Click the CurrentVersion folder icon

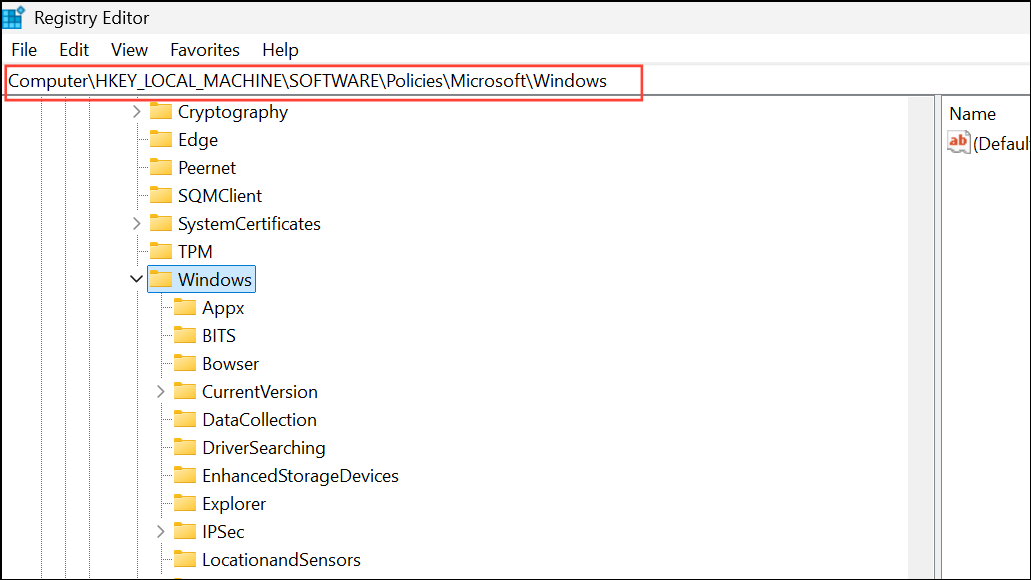pos(185,391)
